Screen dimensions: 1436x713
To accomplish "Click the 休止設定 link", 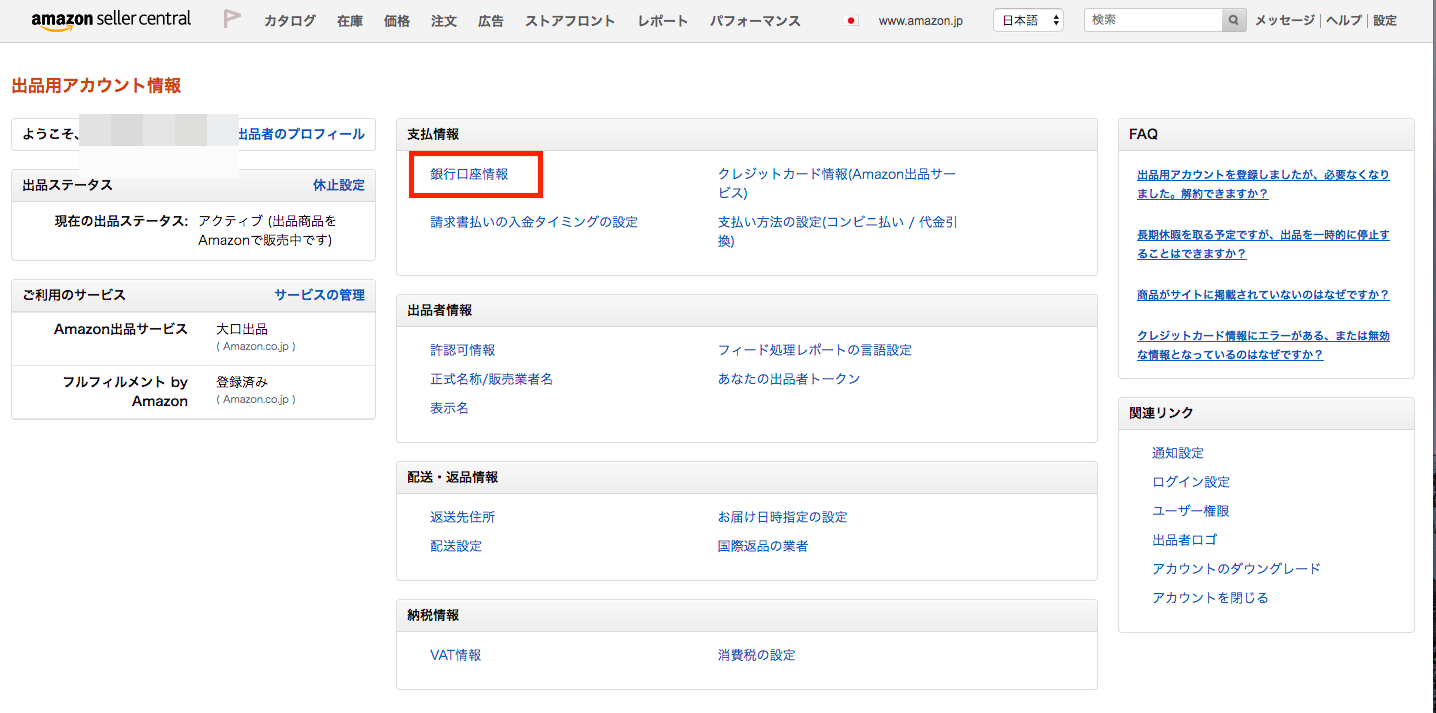I will pos(339,185).
